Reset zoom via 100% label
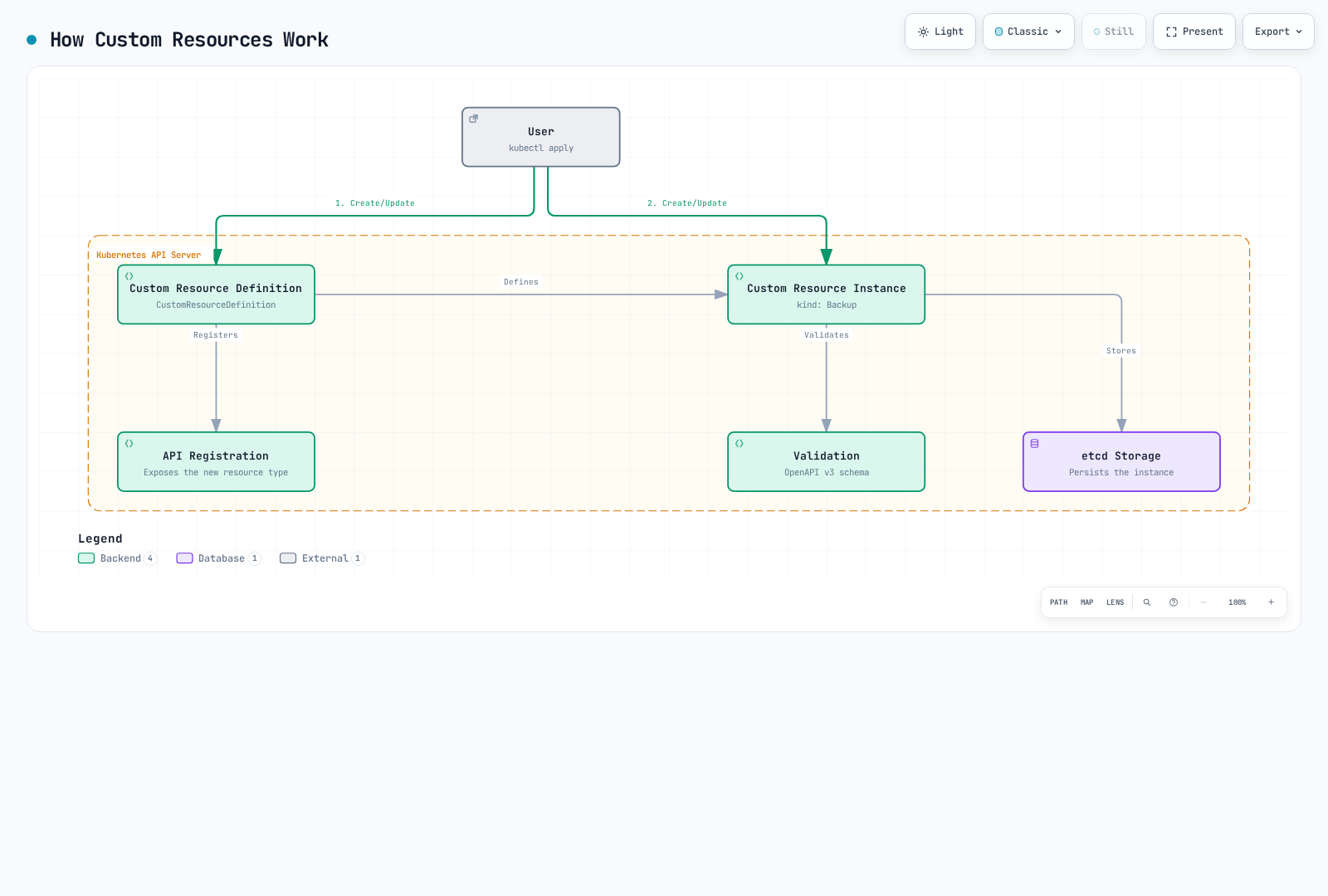The image size is (1328, 896). pyautogui.click(x=1238, y=602)
